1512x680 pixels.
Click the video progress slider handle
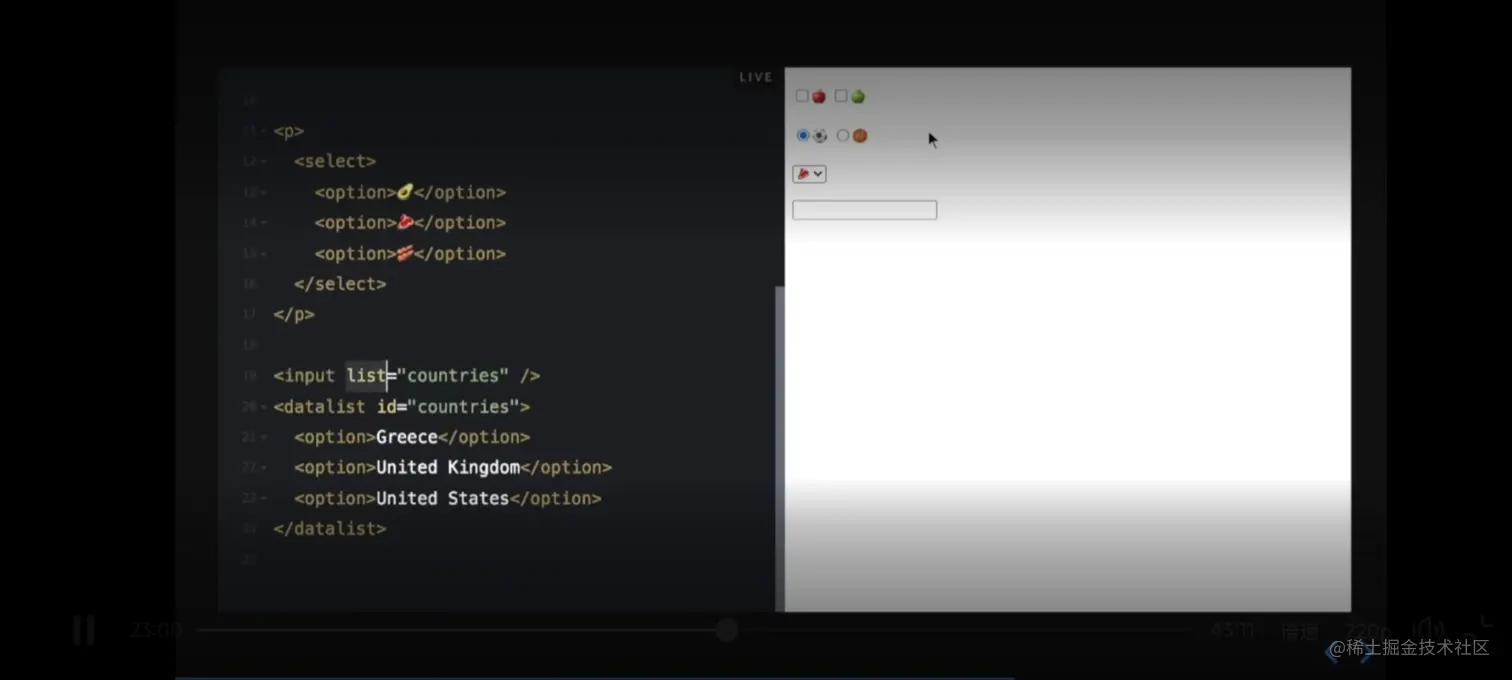click(727, 630)
